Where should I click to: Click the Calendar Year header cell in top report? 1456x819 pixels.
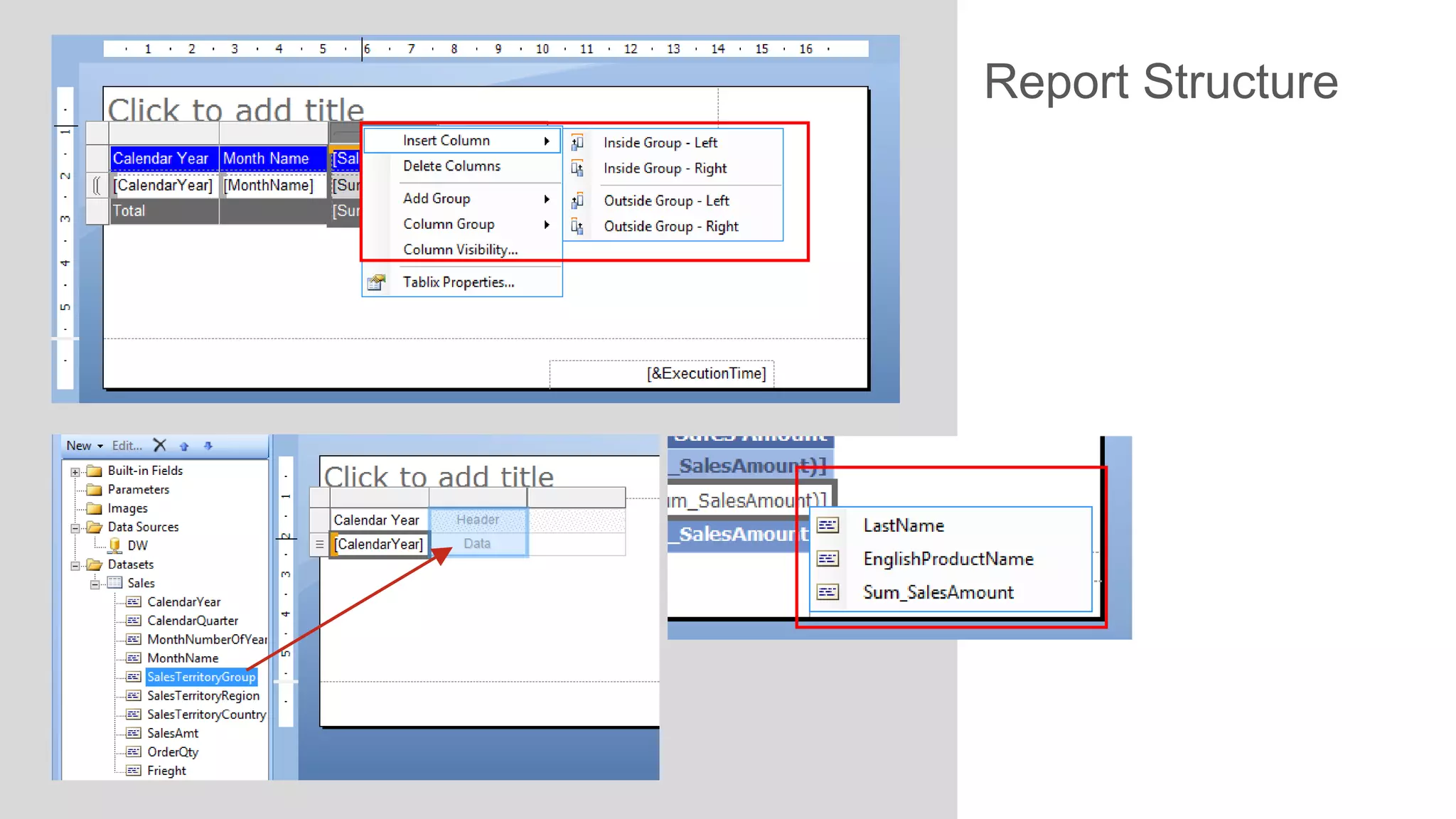coord(164,159)
